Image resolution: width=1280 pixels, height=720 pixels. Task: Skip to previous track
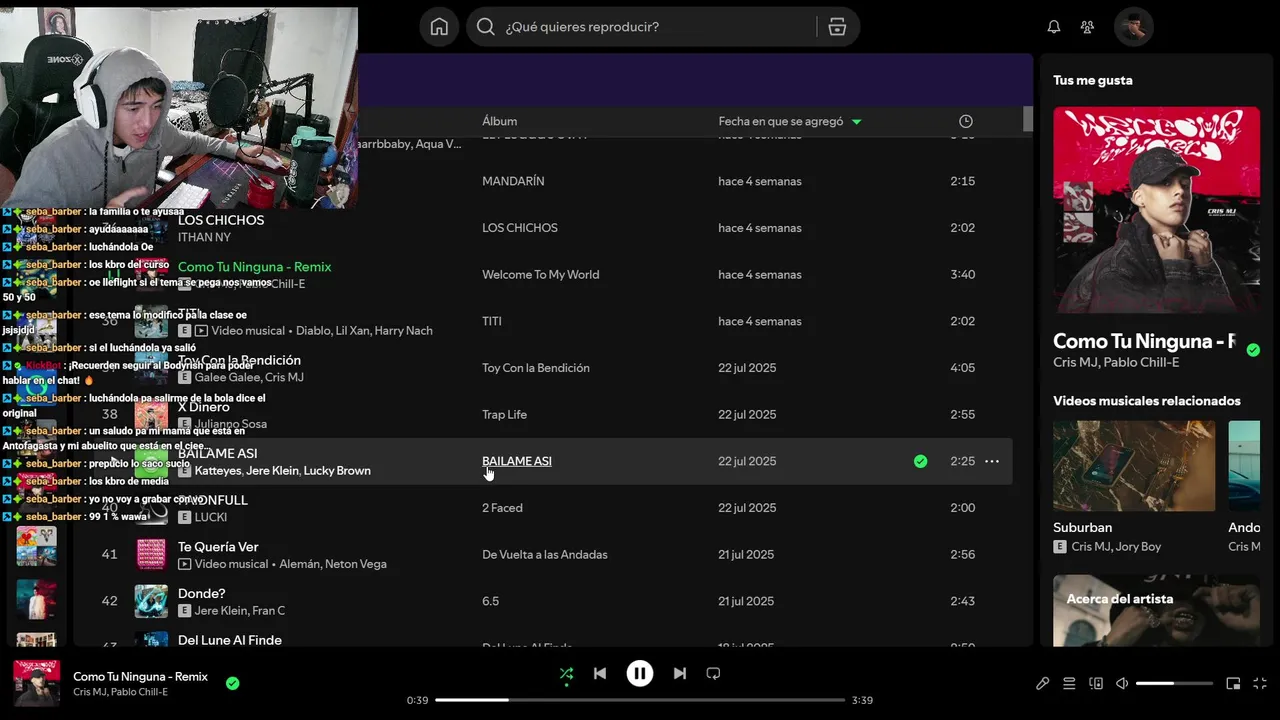[x=600, y=674]
